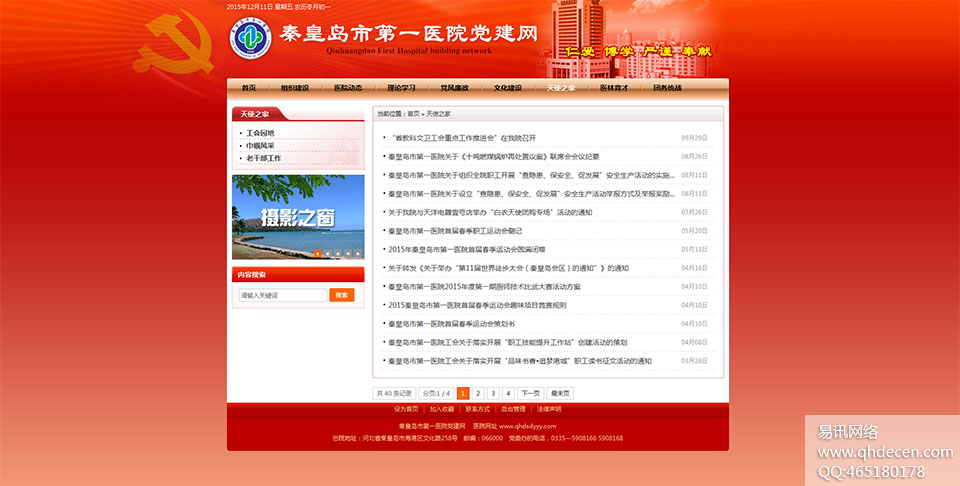The width and height of the screenshot is (960, 486).
Task: Open 联系方式 footer link
Action: click(478, 409)
